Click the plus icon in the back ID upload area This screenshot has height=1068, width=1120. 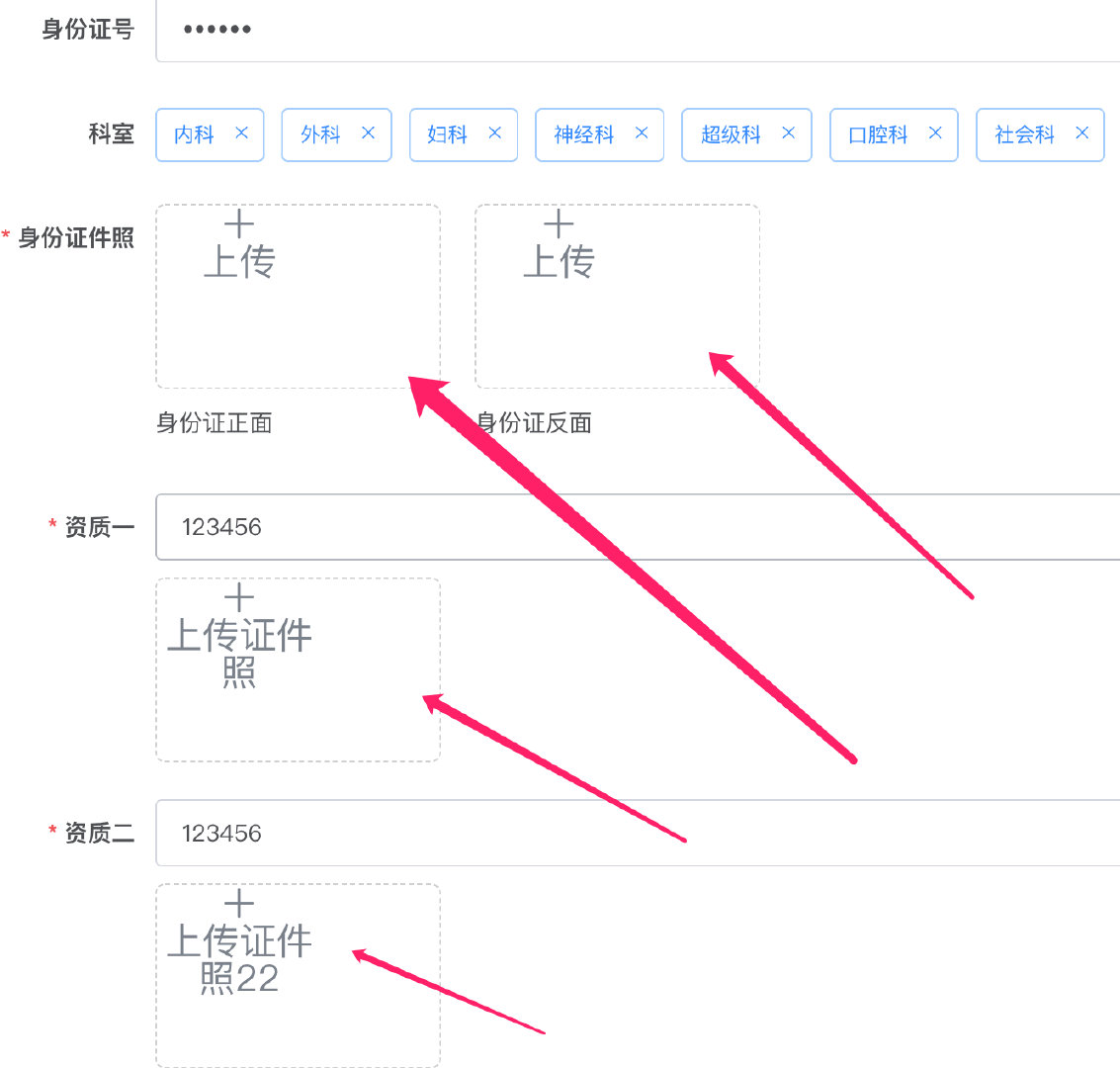(x=559, y=224)
